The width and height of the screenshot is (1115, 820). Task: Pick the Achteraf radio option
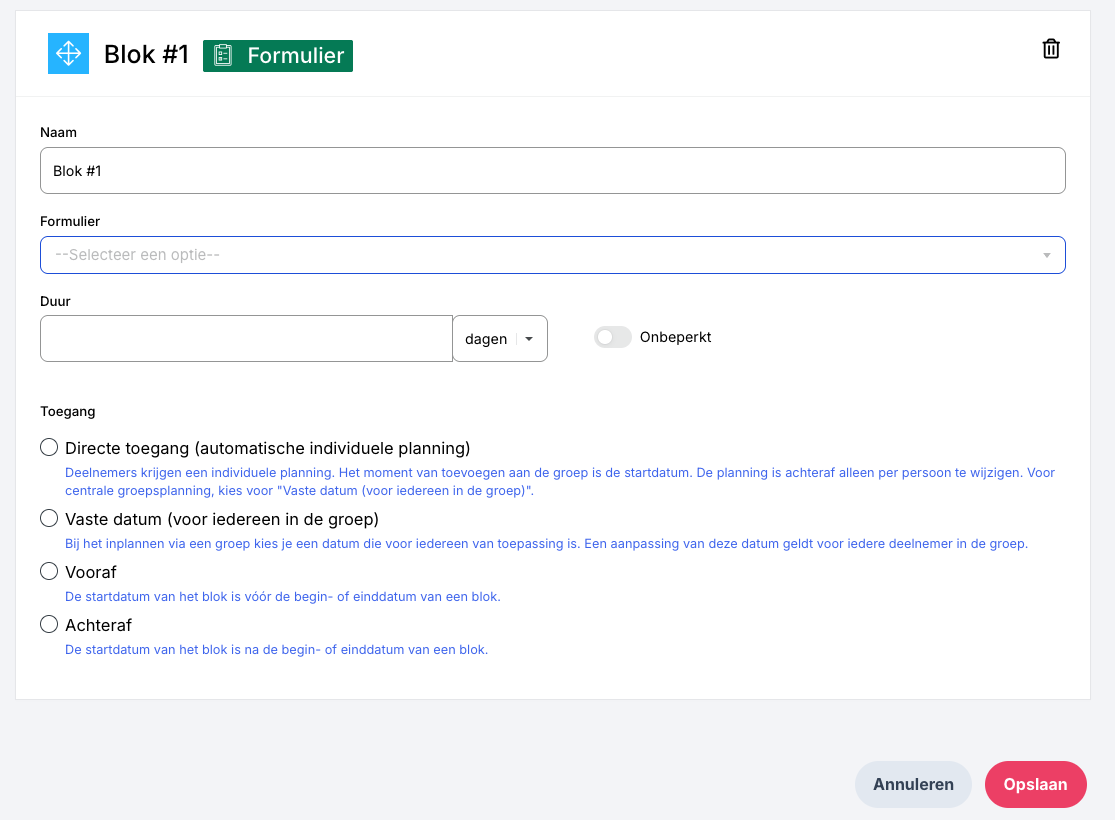click(49, 625)
